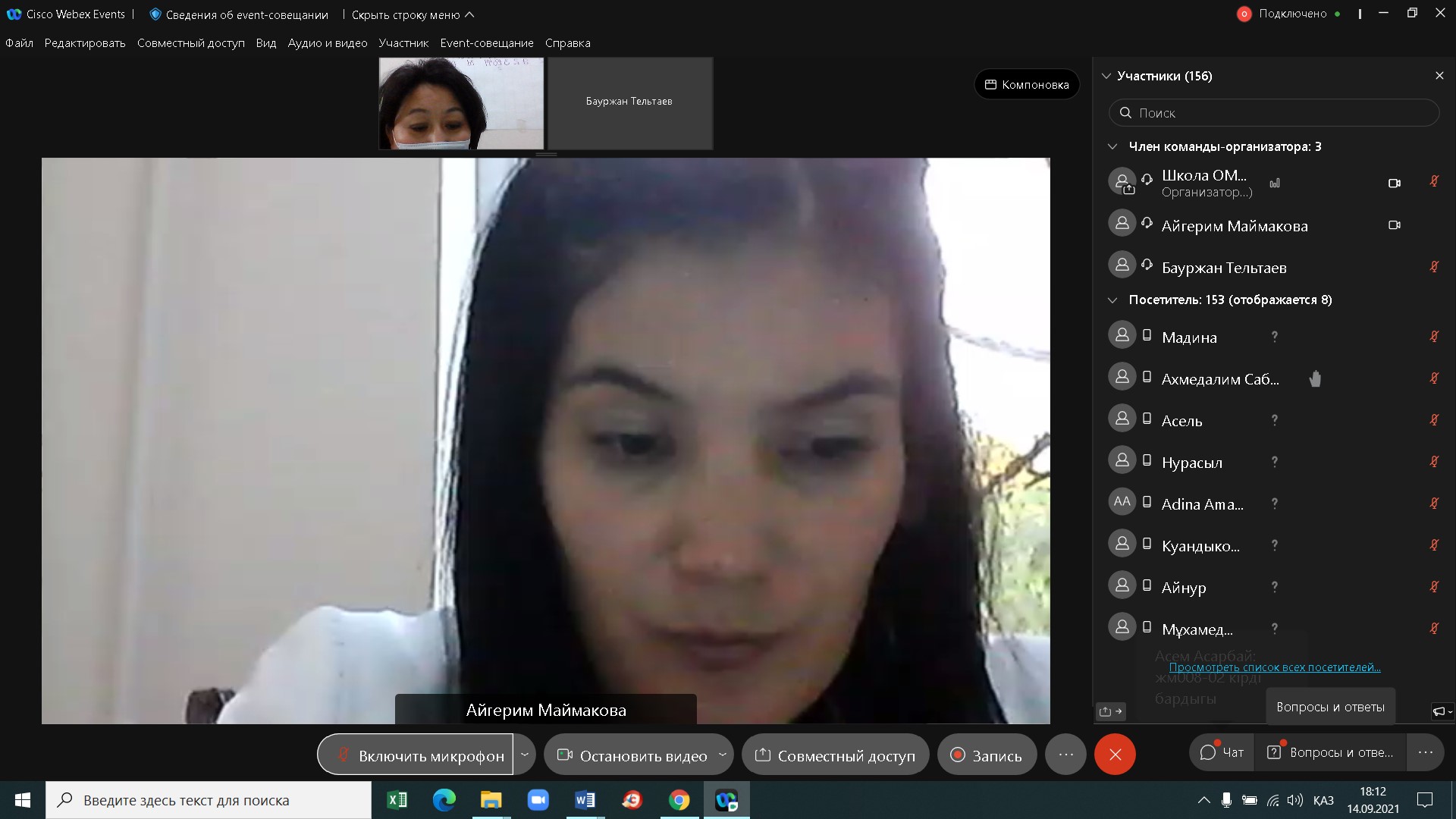Toggle camera with Остановить видео
Screen dimensions: 1456x819
click(632, 755)
